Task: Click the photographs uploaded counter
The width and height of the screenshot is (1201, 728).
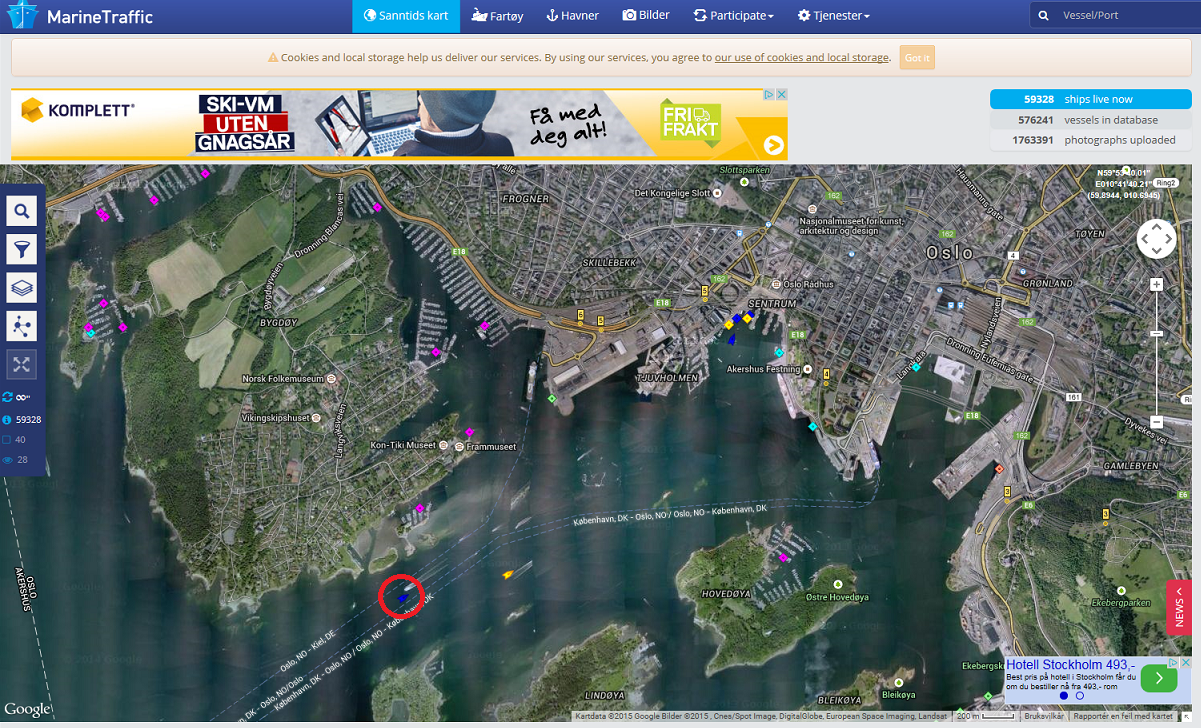Action: [1090, 140]
